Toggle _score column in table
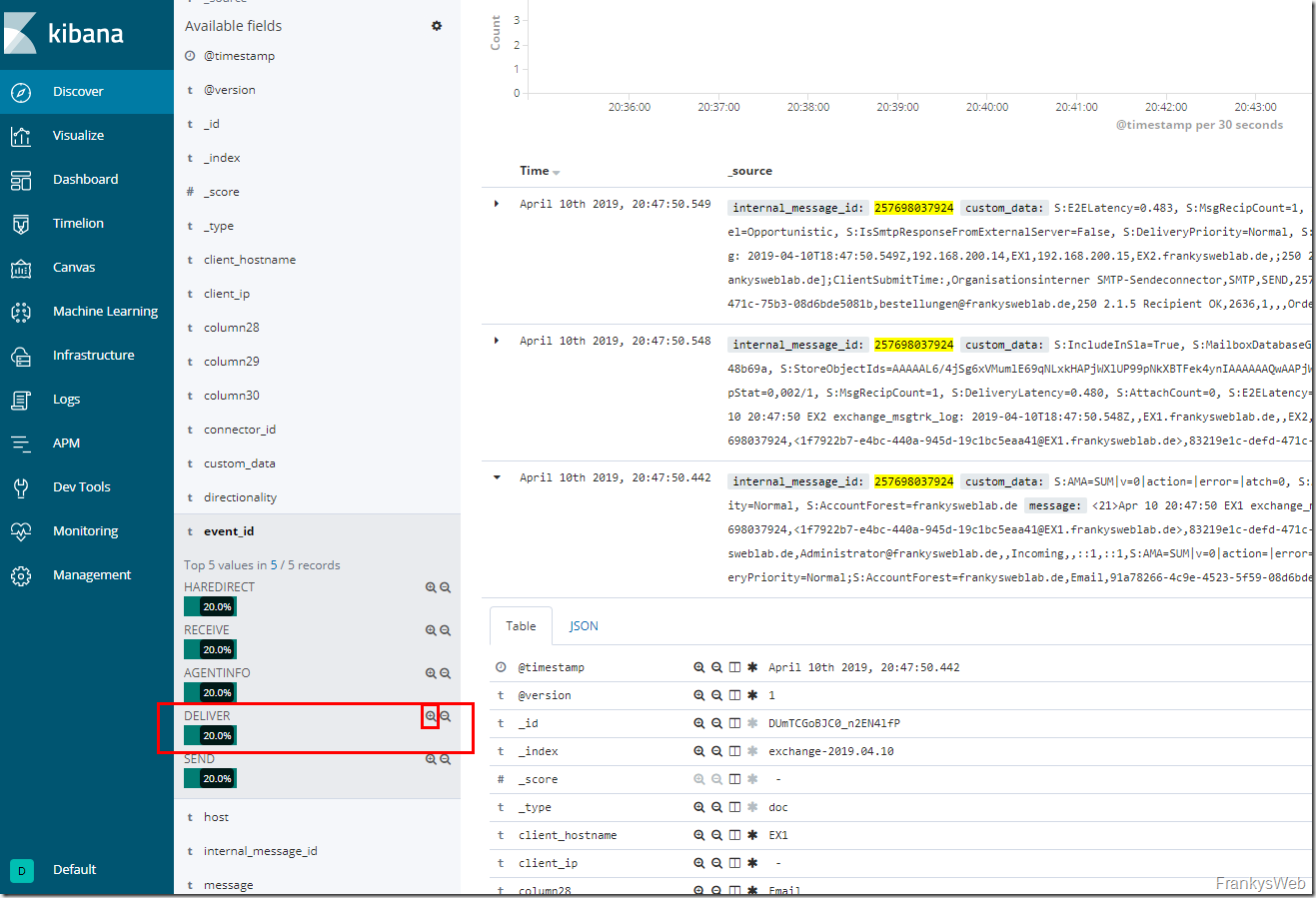Screen dimensions: 1316x898 pyautogui.click(x=734, y=779)
